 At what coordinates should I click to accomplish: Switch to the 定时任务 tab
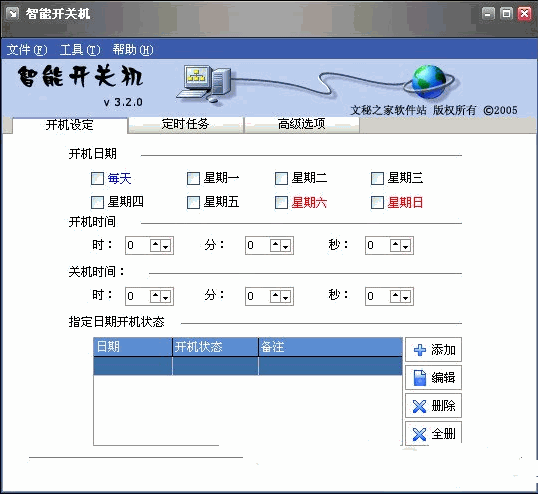pyautogui.click(x=186, y=124)
